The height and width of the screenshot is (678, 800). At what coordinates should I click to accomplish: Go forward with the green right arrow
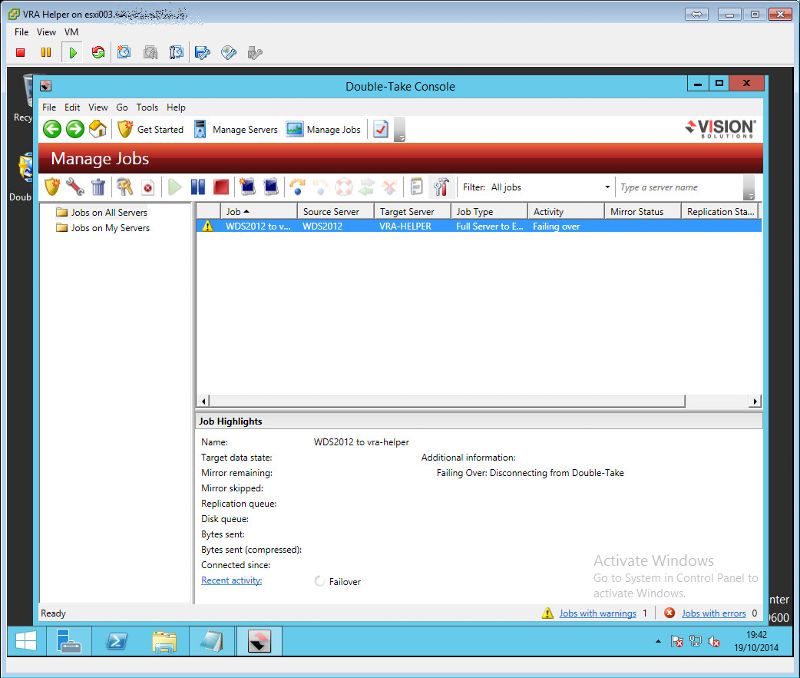point(75,129)
